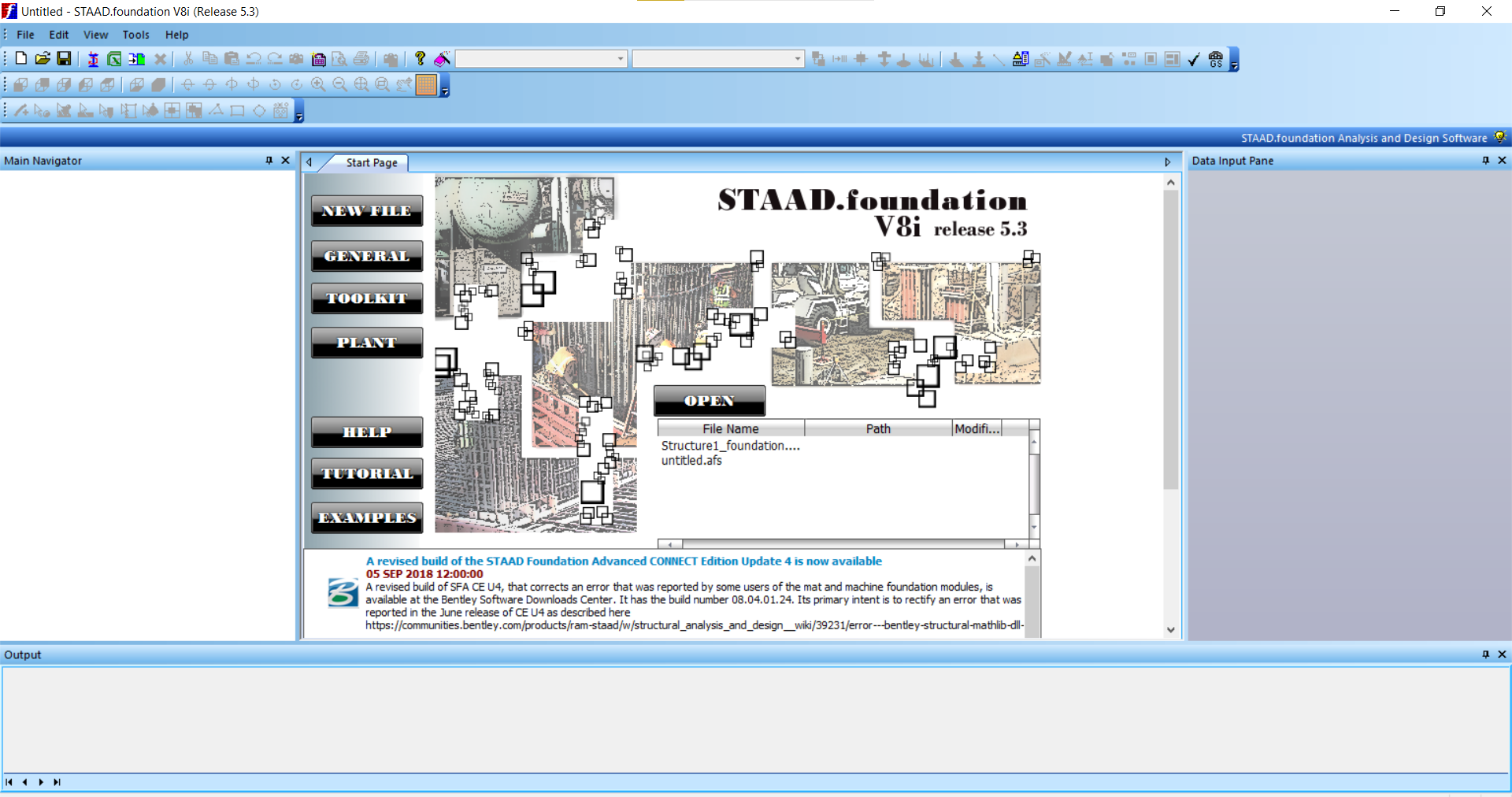The width and height of the screenshot is (1512, 797).
Task: Click the open folder toolbar icon
Action: click(x=43, y=59)
